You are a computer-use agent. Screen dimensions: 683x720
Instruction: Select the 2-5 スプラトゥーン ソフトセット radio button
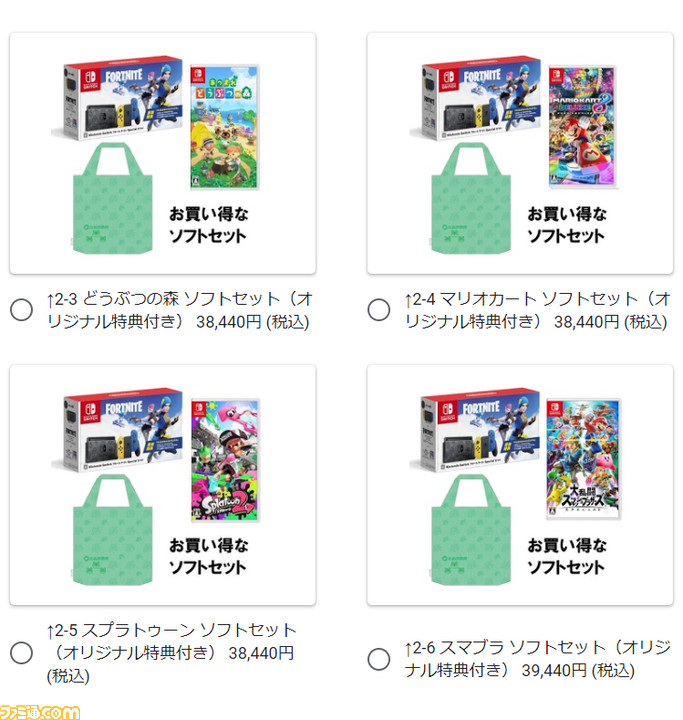(21, 652)
